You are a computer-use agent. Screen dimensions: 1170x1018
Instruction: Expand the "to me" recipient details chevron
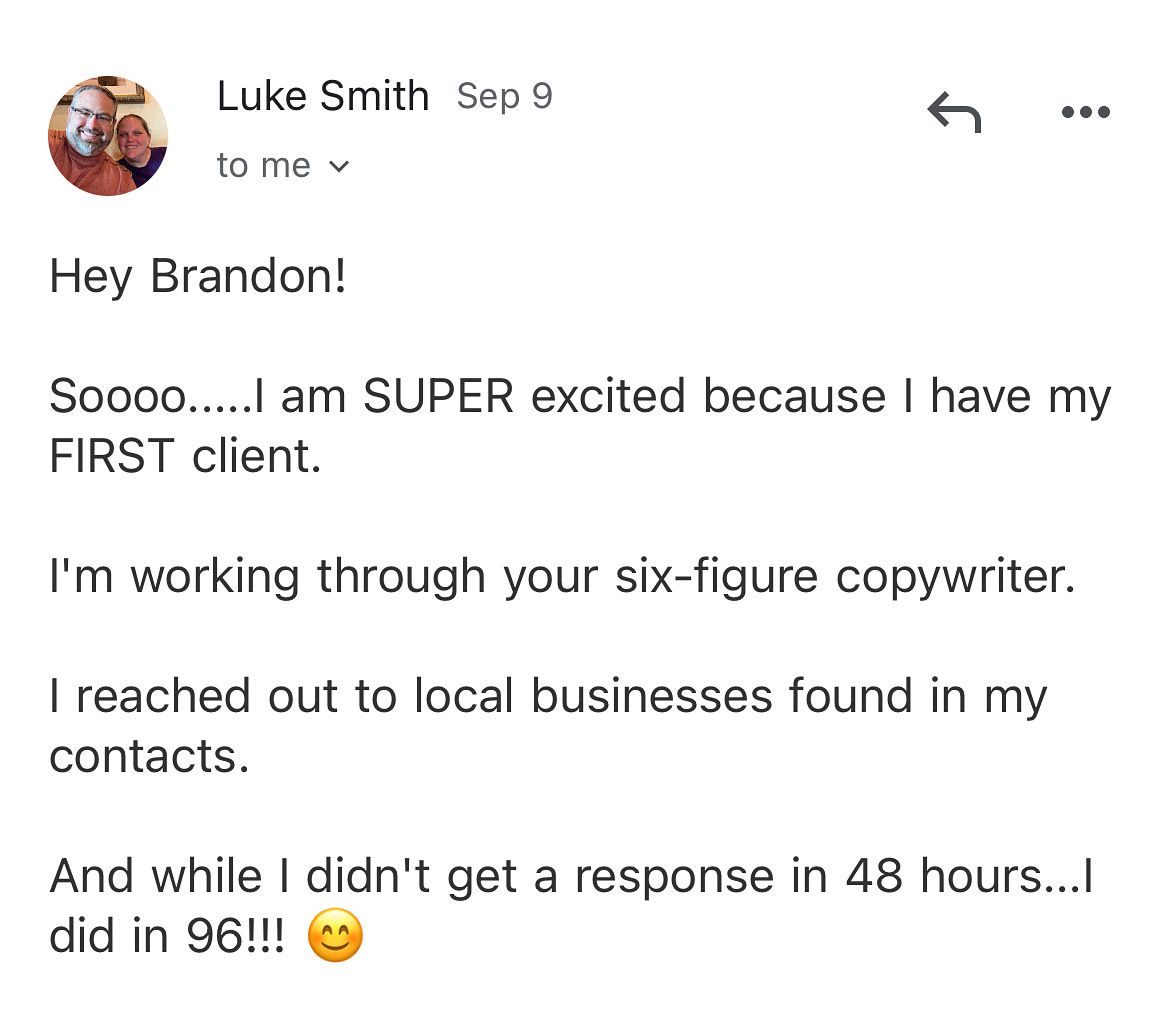pos(339,166)
